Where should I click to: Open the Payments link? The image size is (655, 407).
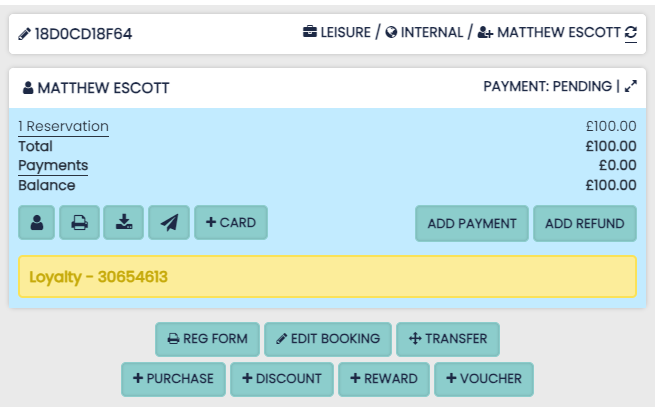point(53,165)
